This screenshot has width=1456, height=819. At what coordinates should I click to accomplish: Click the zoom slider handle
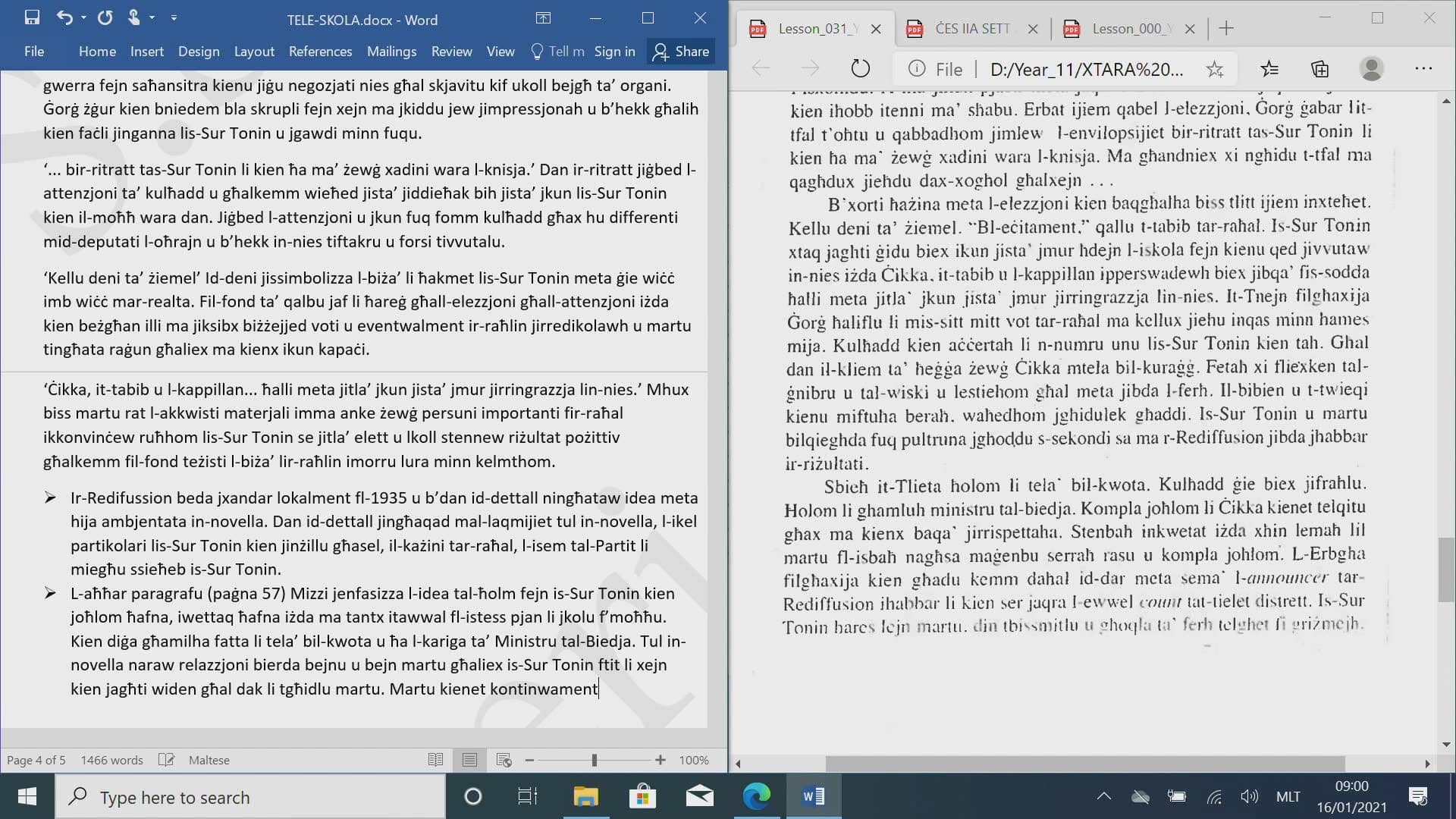pyautogui.click(x=594, y=760)
